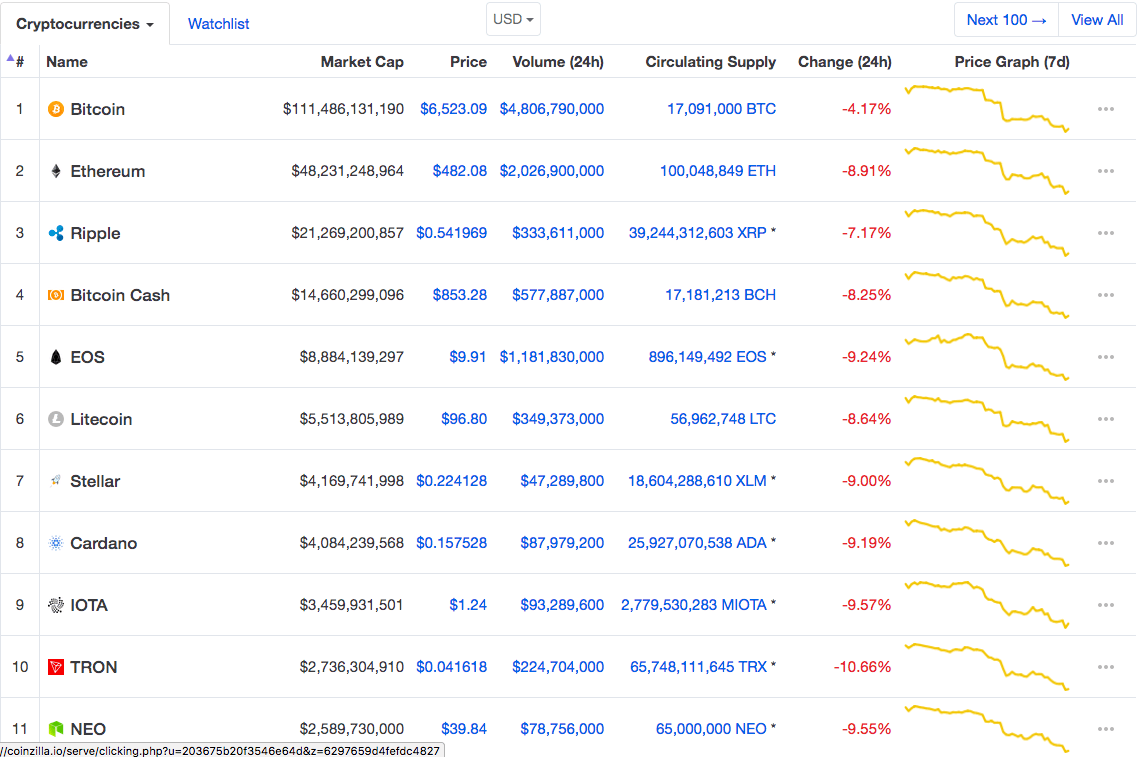Open the USD currency selector
Screen dimensions: 1144x757
coord(513,20)
